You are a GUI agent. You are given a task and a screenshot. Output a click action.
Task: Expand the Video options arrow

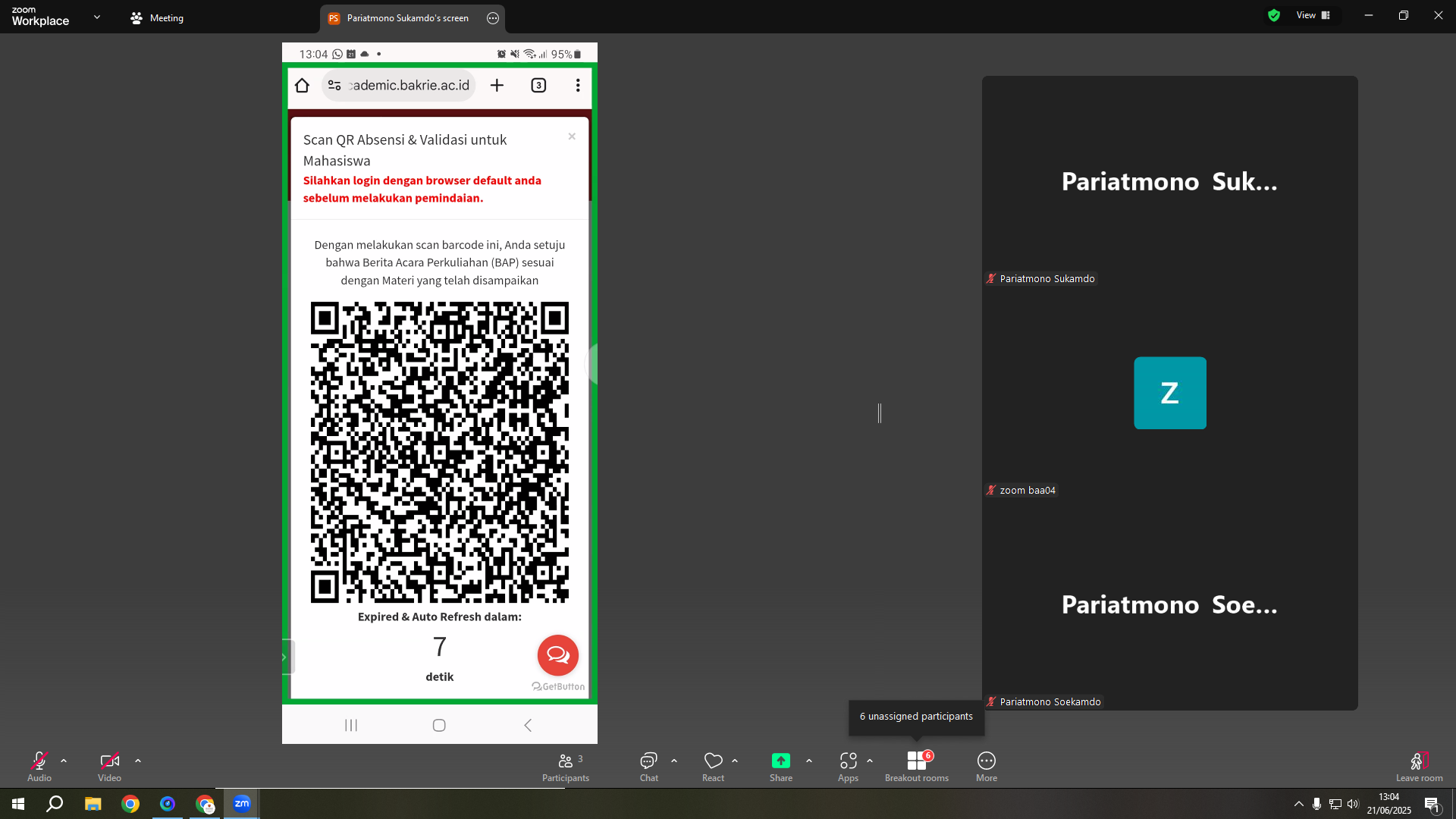click(138, 761)
